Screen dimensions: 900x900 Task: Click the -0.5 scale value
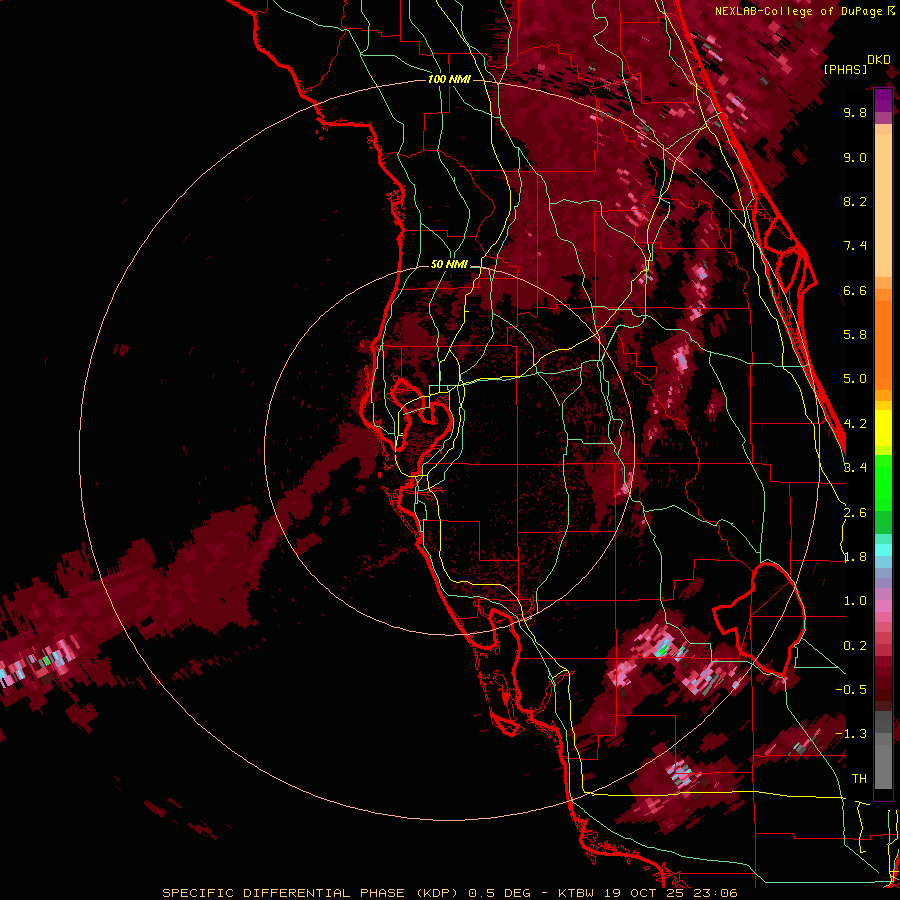(x=851, y=689)
